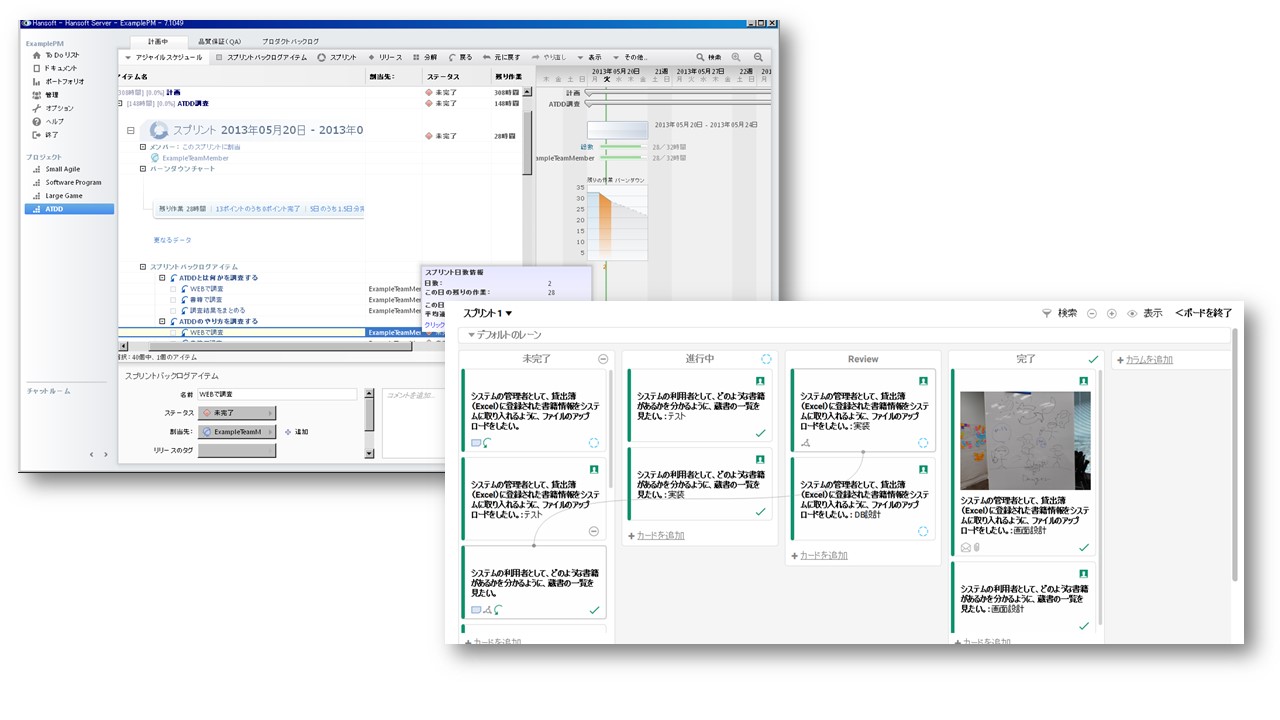The height and width of the screenshot is (720, 1280).
Task: Click the board zoom out minus icon
Action: [x=1092, y=313]
